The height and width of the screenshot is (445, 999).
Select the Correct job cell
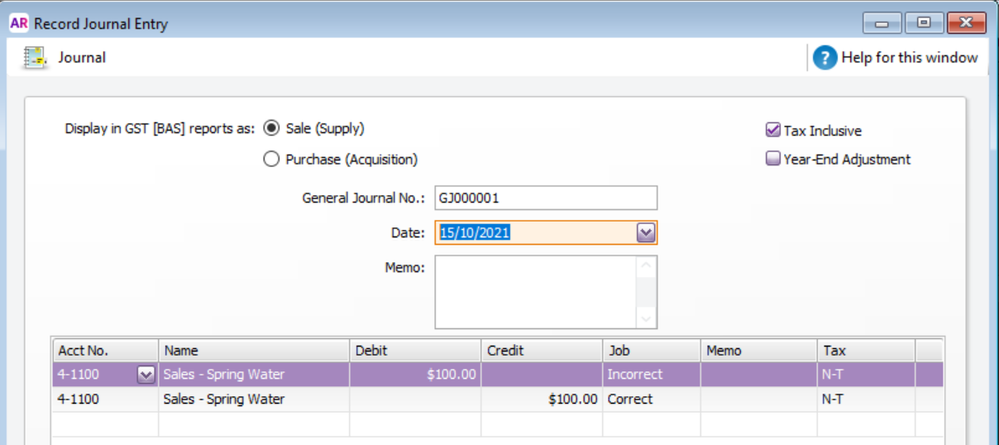(650, 399)
